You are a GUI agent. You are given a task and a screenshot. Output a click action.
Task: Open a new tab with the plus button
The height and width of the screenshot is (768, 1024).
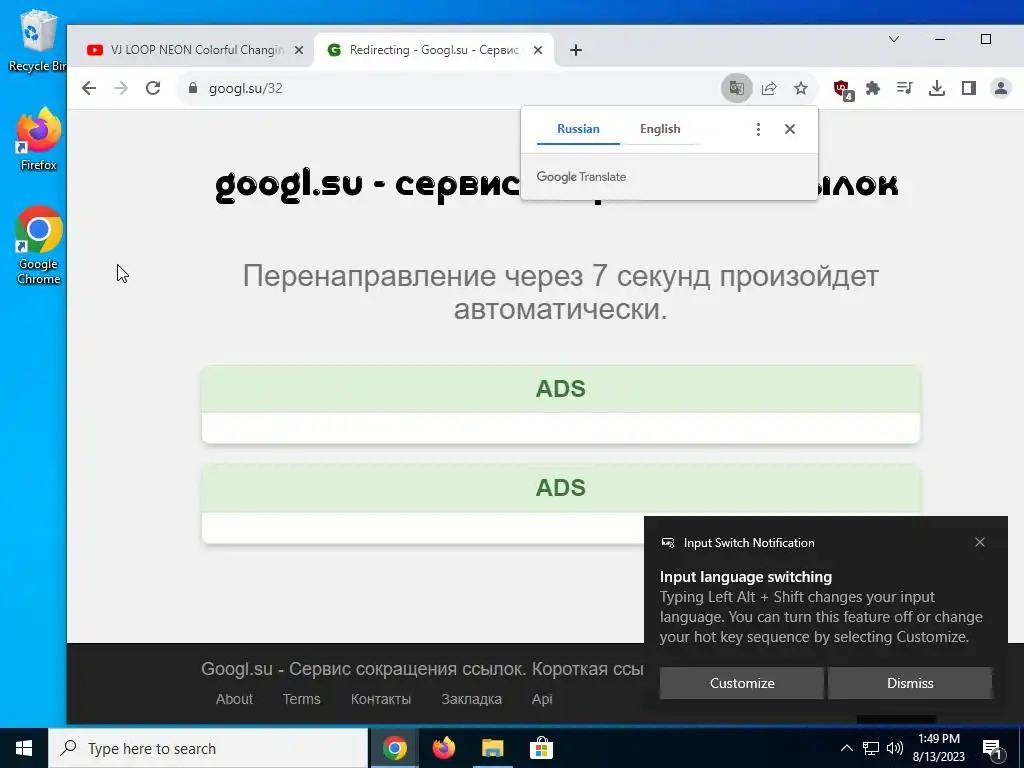[x=575, y=50]
